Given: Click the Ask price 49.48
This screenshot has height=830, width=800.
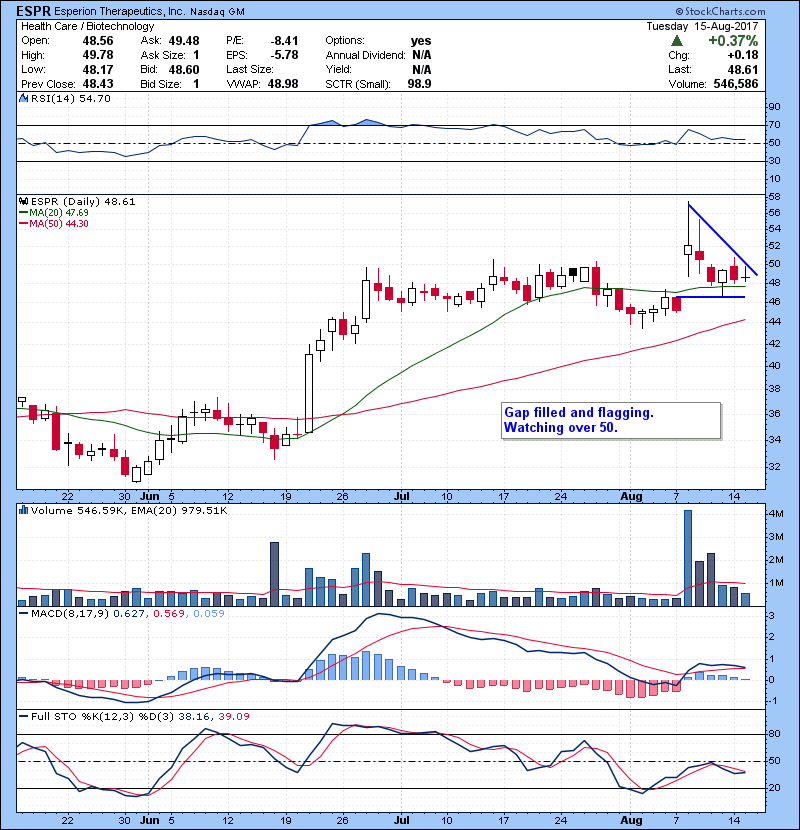Looking at the screenshot, I should pos(184,41).
